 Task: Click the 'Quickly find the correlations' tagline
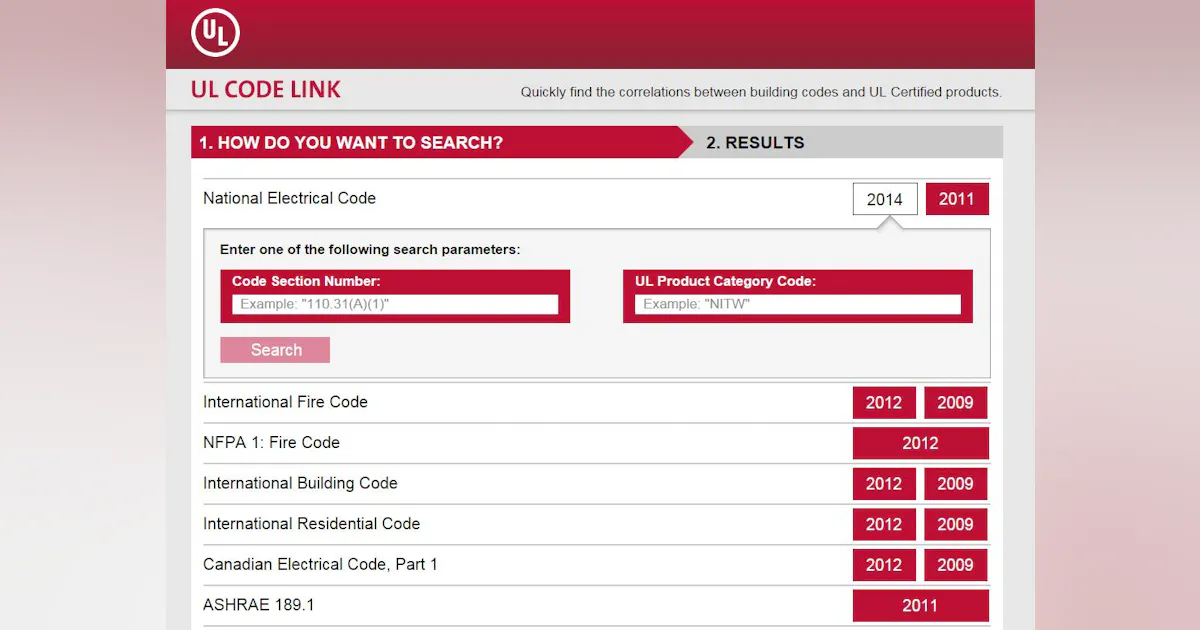click(761, 92)
